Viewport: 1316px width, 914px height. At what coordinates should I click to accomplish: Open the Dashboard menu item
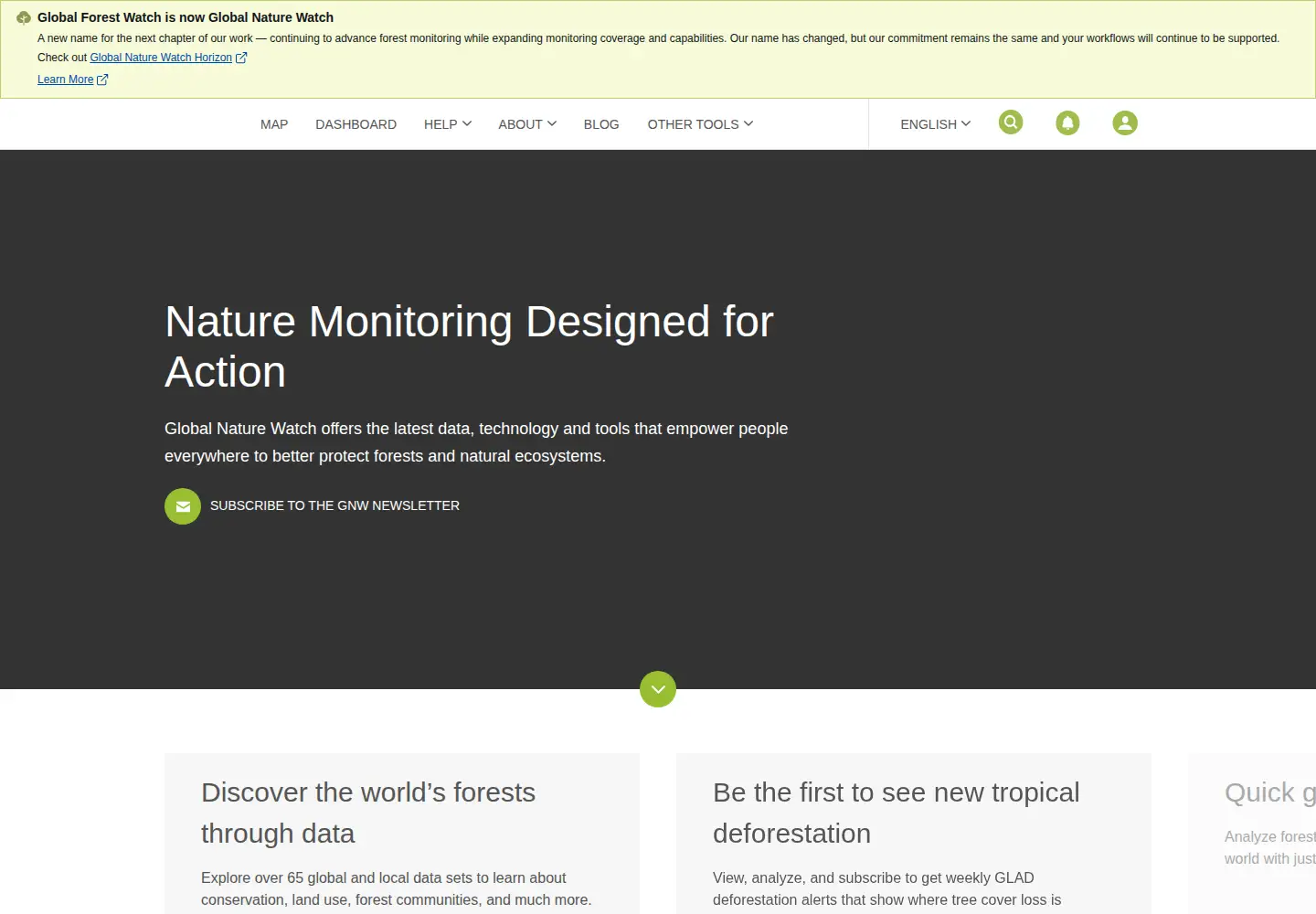click(356, 124)
